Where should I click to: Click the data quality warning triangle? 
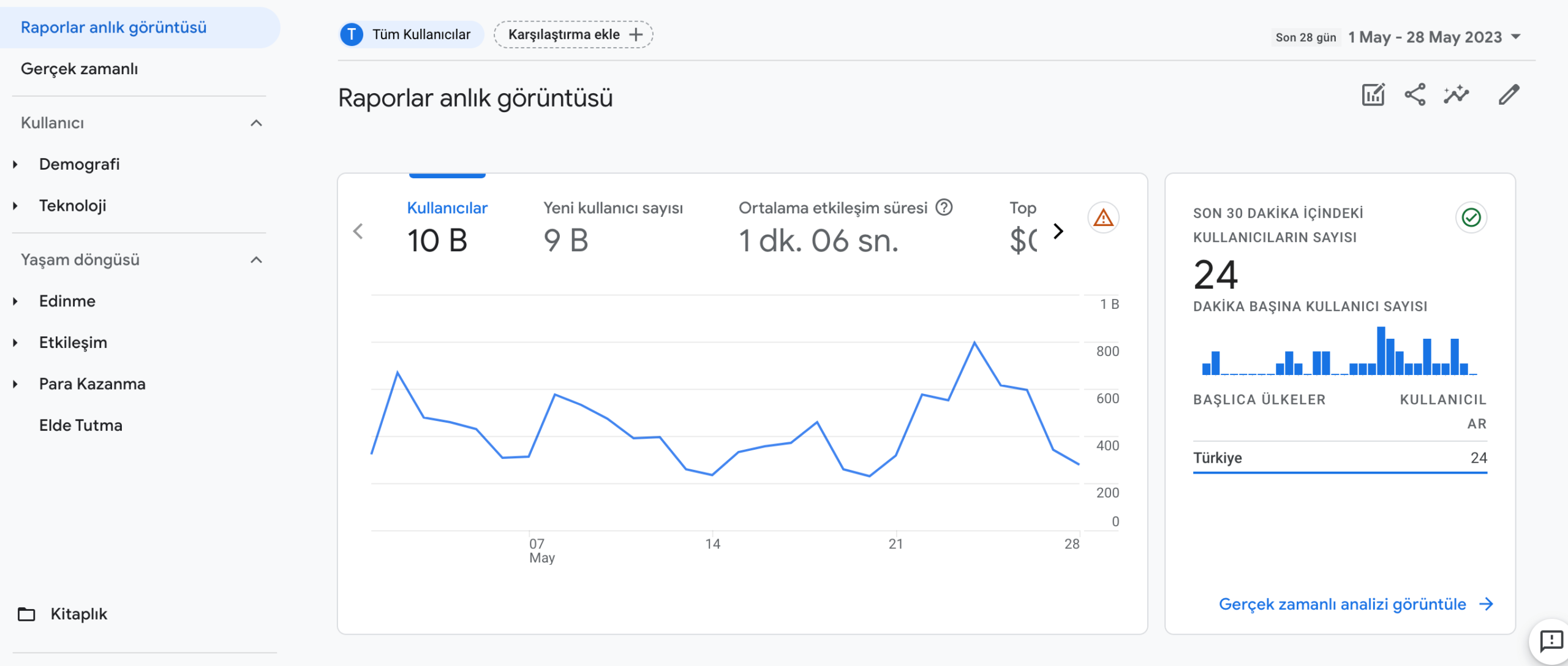1103,218
